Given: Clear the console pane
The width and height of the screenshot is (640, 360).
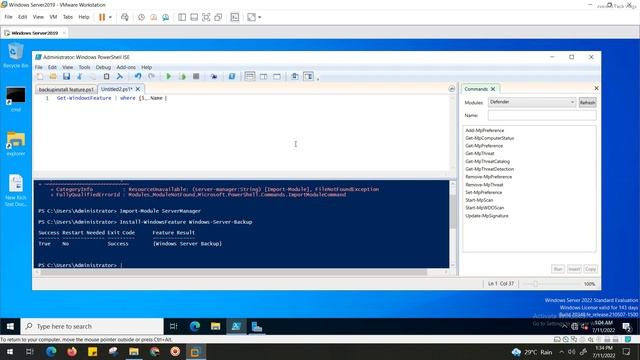Looking at the screenshot, I should [x=120, y=76].
